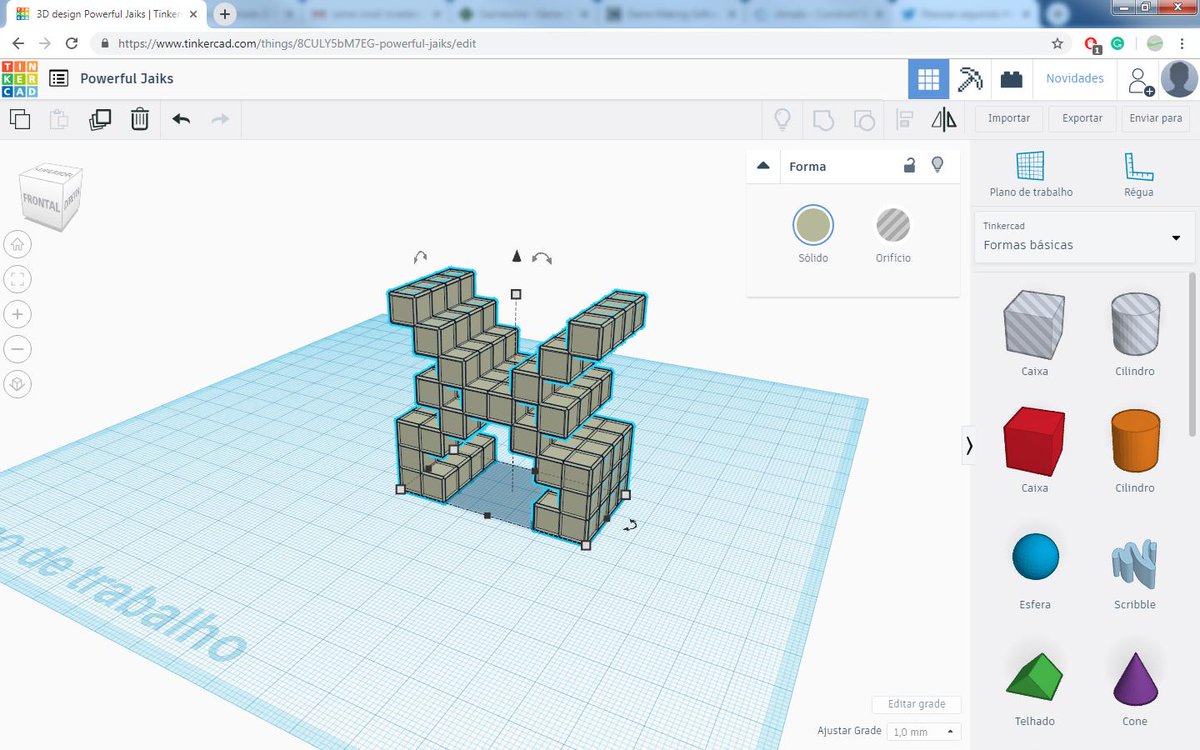Bookmark page with star icon
Viewport: 1200px width, 750px height.
pyautogui.click(x=1058, y=44)
